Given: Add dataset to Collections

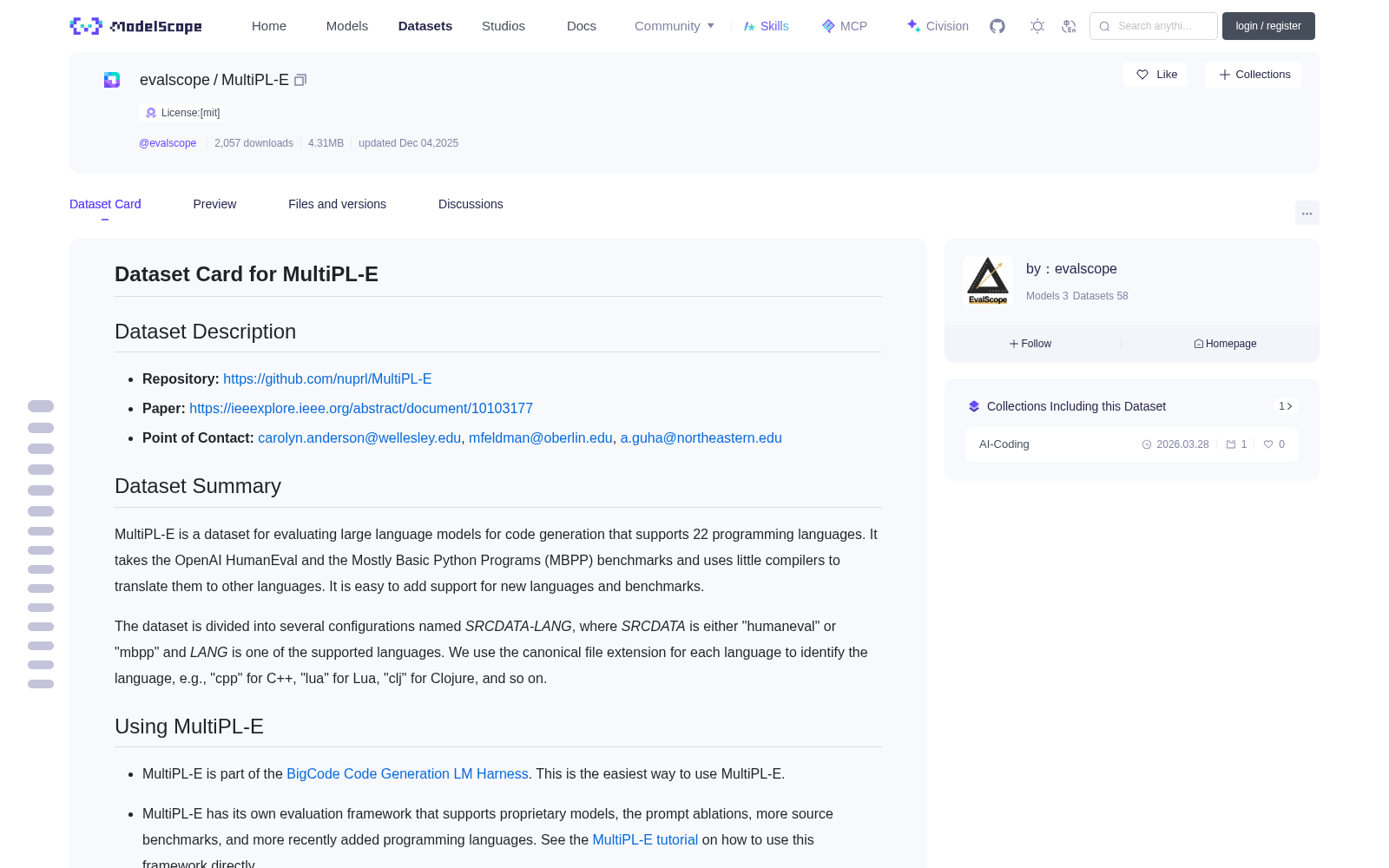Looking at the screenshot, I should 1254,75.
